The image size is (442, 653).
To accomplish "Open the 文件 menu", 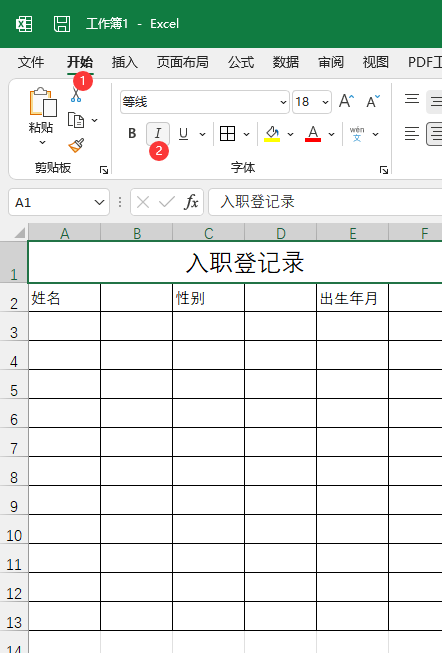I will coord(31,62).
